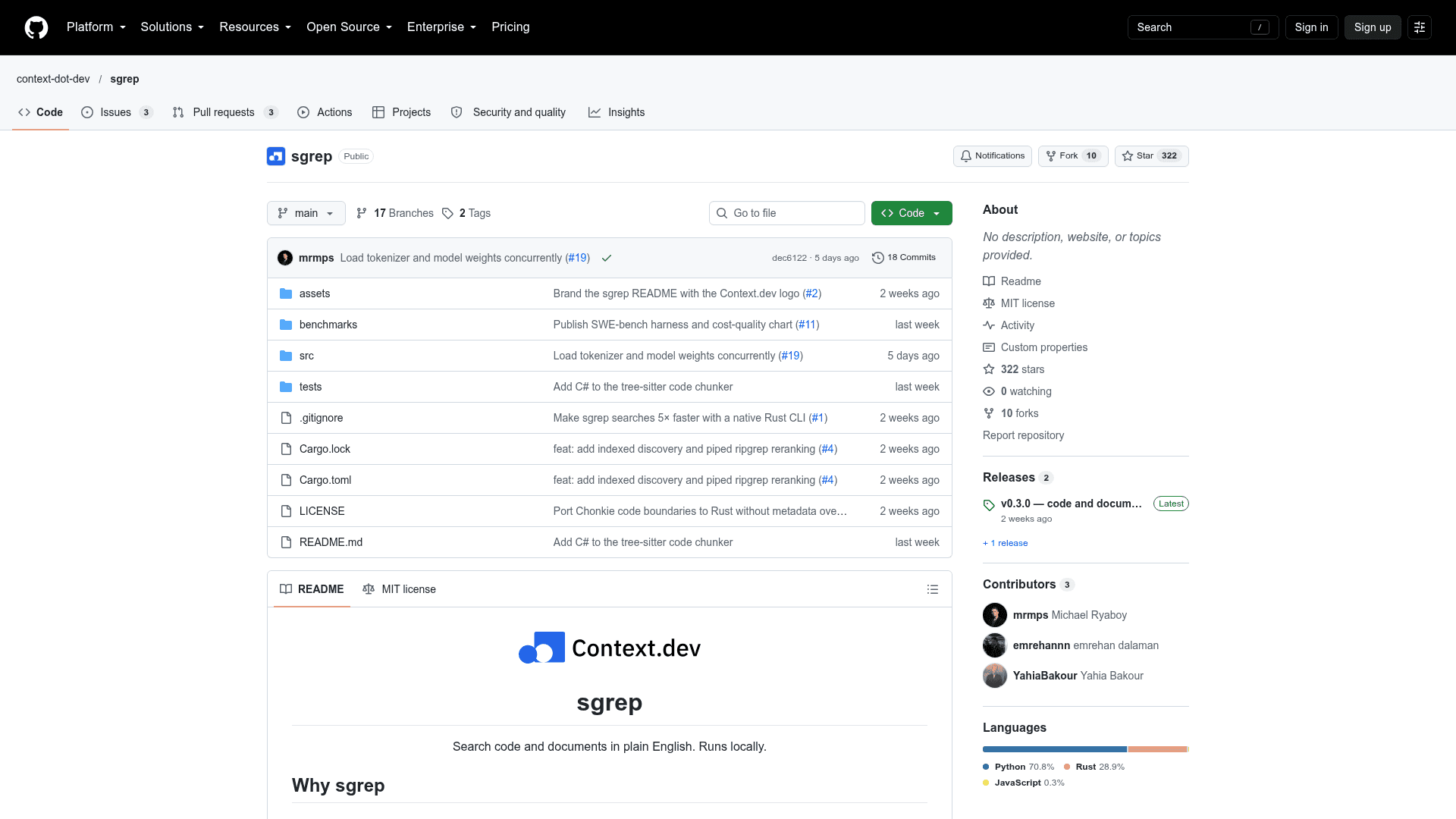Open the README.md file
Image resolution: width=1456 pixels, height=819 pixels.
331,542
